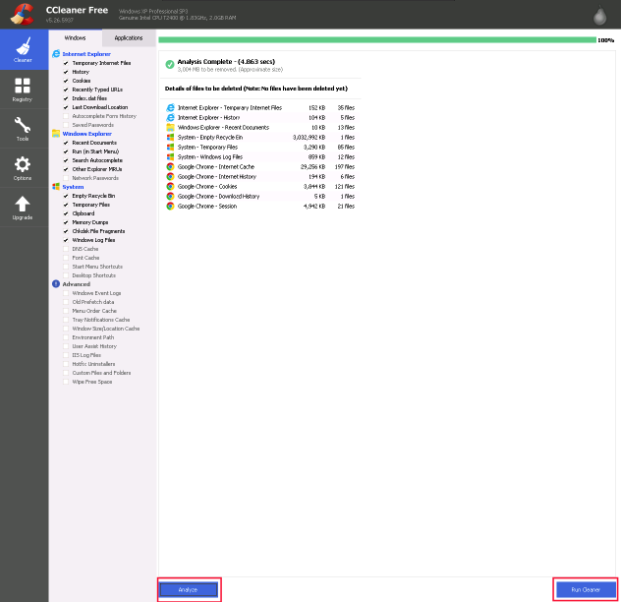Click the Windows icon for Temporary Files result
The image size is (621, 602).
pos(170,147)
